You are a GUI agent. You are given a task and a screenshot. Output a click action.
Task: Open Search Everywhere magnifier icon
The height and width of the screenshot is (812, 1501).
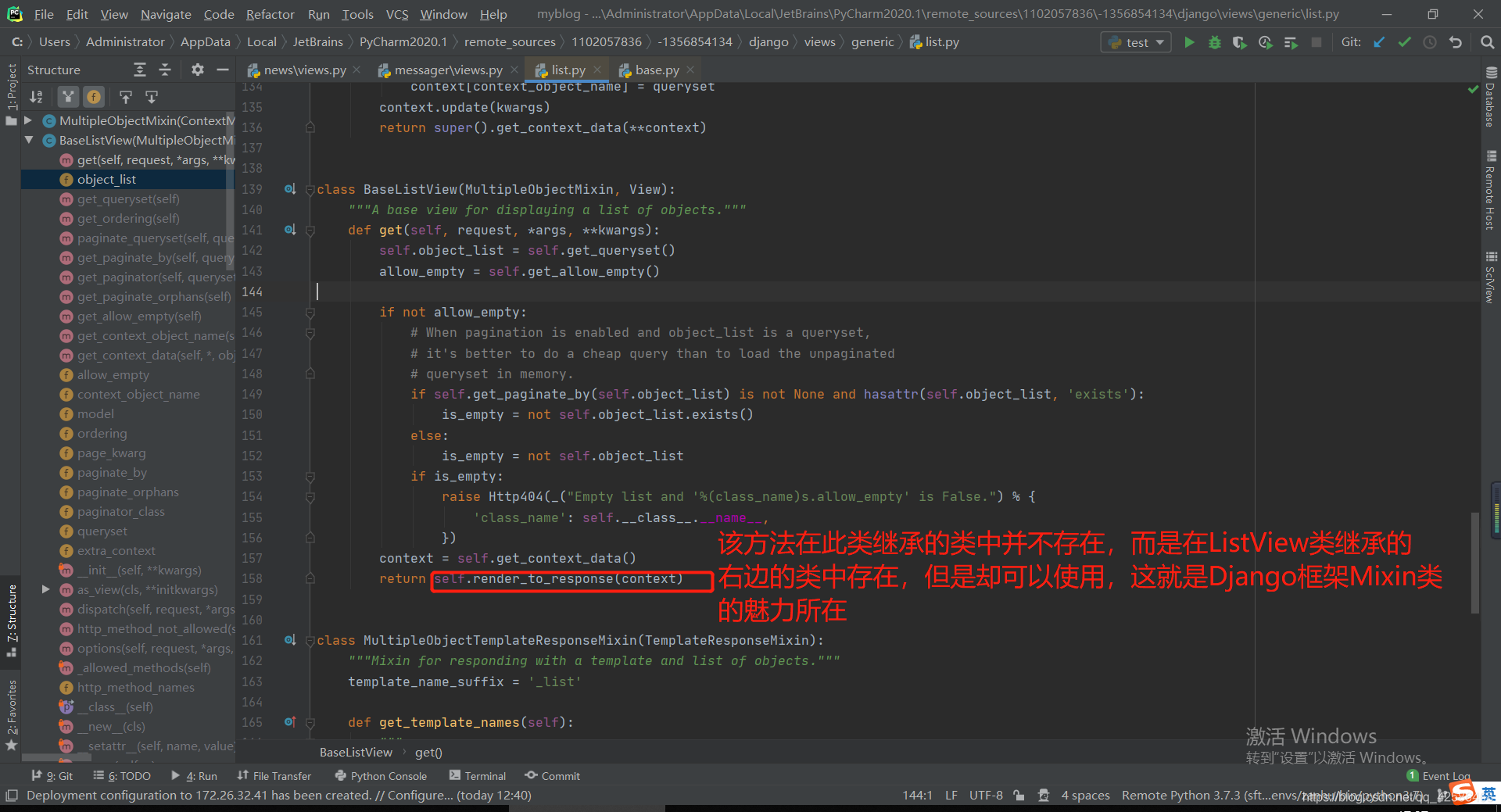1487,42
